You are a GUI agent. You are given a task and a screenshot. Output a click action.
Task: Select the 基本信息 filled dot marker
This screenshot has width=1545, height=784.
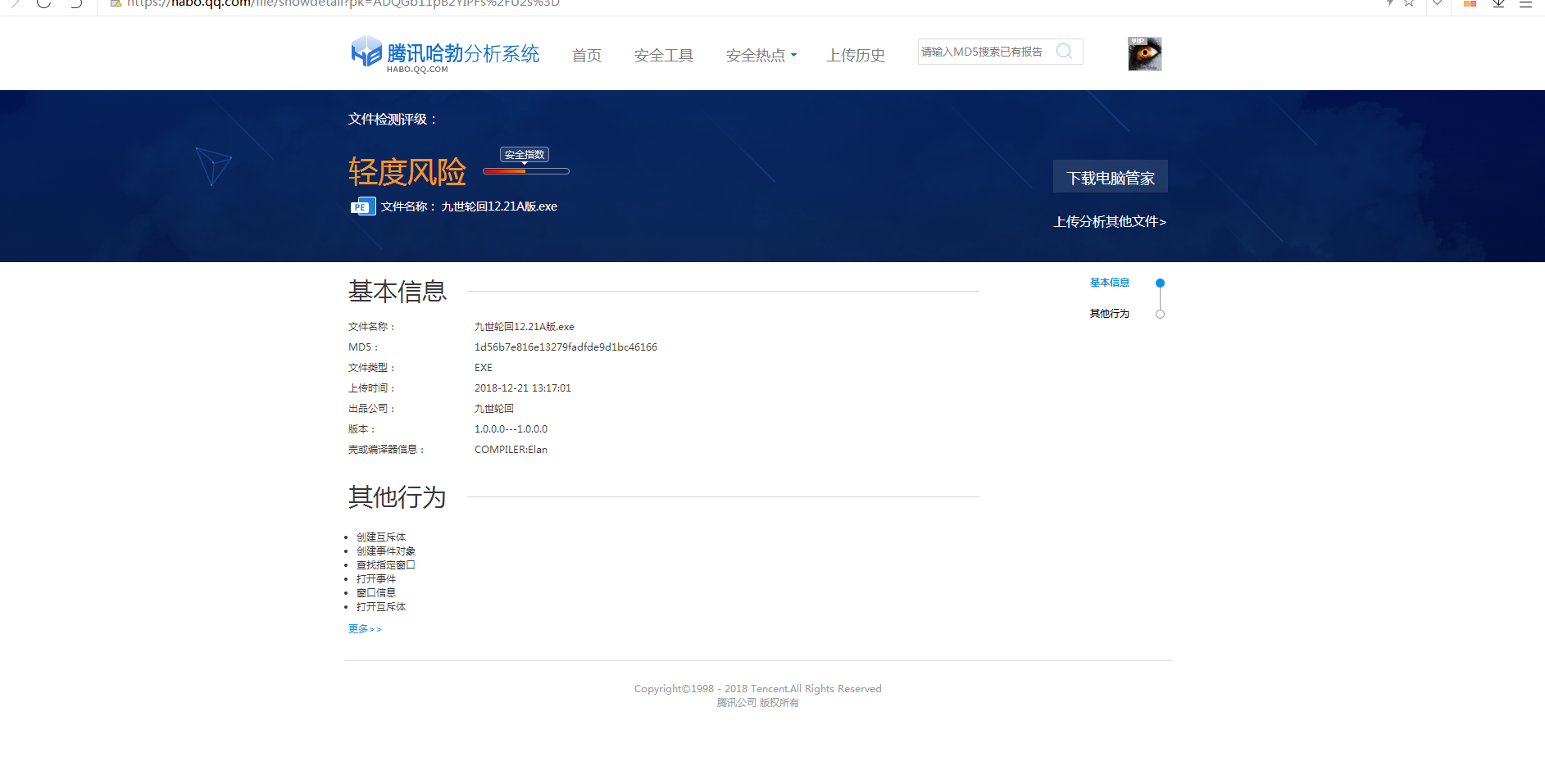click(1160, 283)
